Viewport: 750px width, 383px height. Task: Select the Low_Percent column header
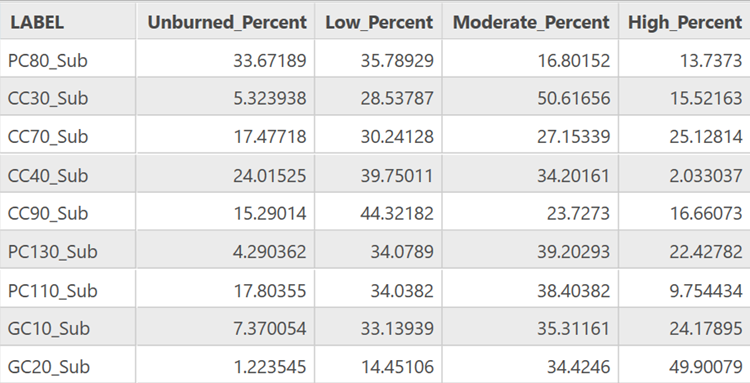(x=378, y=22)
